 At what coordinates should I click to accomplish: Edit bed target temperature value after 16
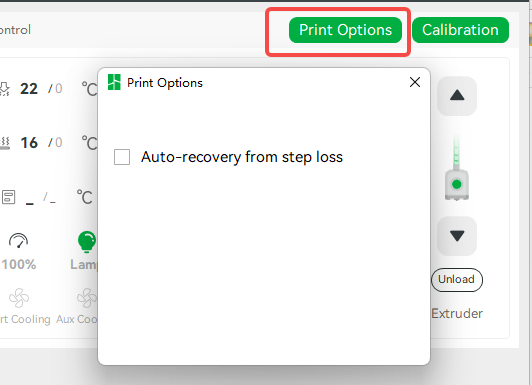pyautogui.click(x=59, y=142)
